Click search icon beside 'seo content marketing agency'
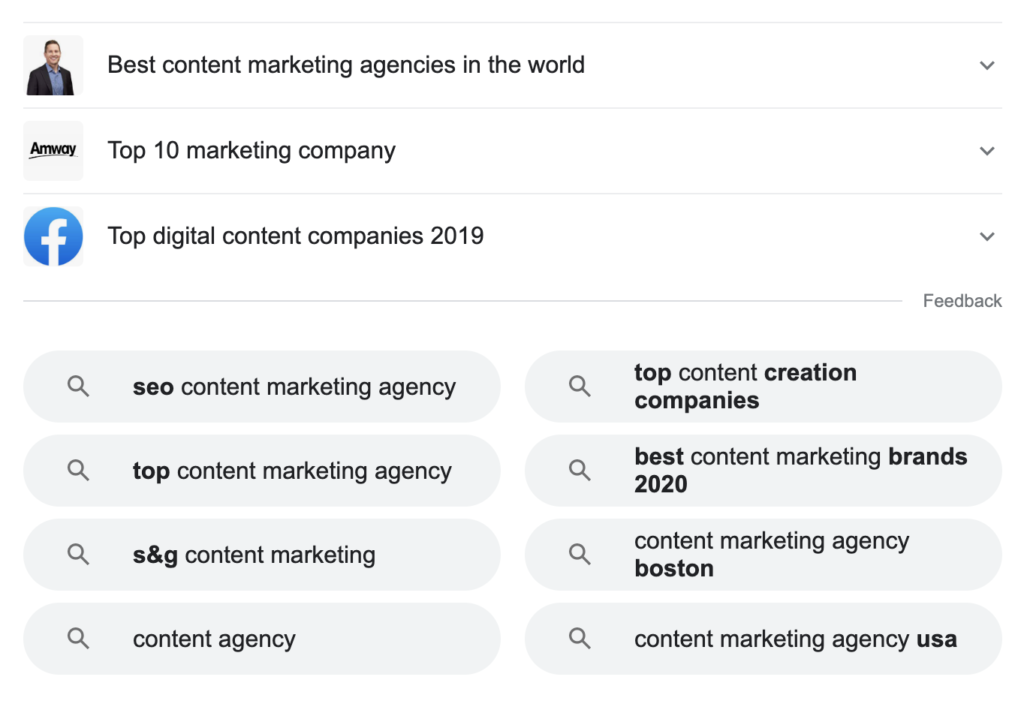The height and width of the screenshot is (704, 1024). click(78, 387)
